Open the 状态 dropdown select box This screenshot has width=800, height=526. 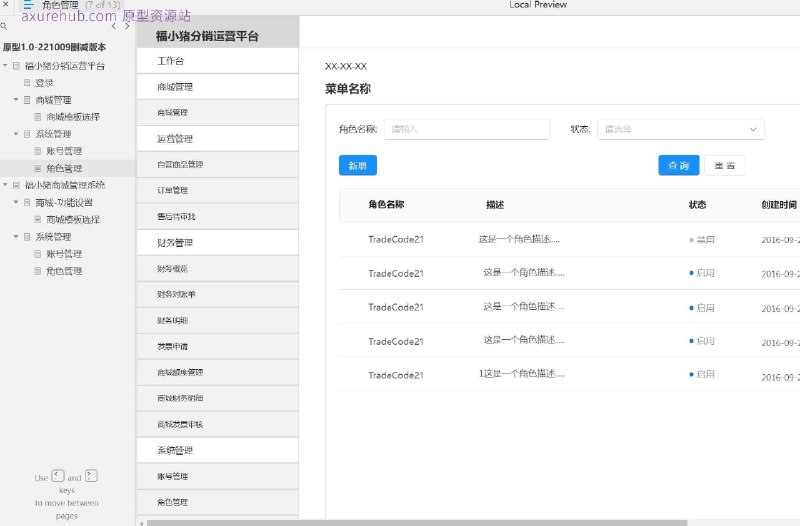[x=681, y=130]
